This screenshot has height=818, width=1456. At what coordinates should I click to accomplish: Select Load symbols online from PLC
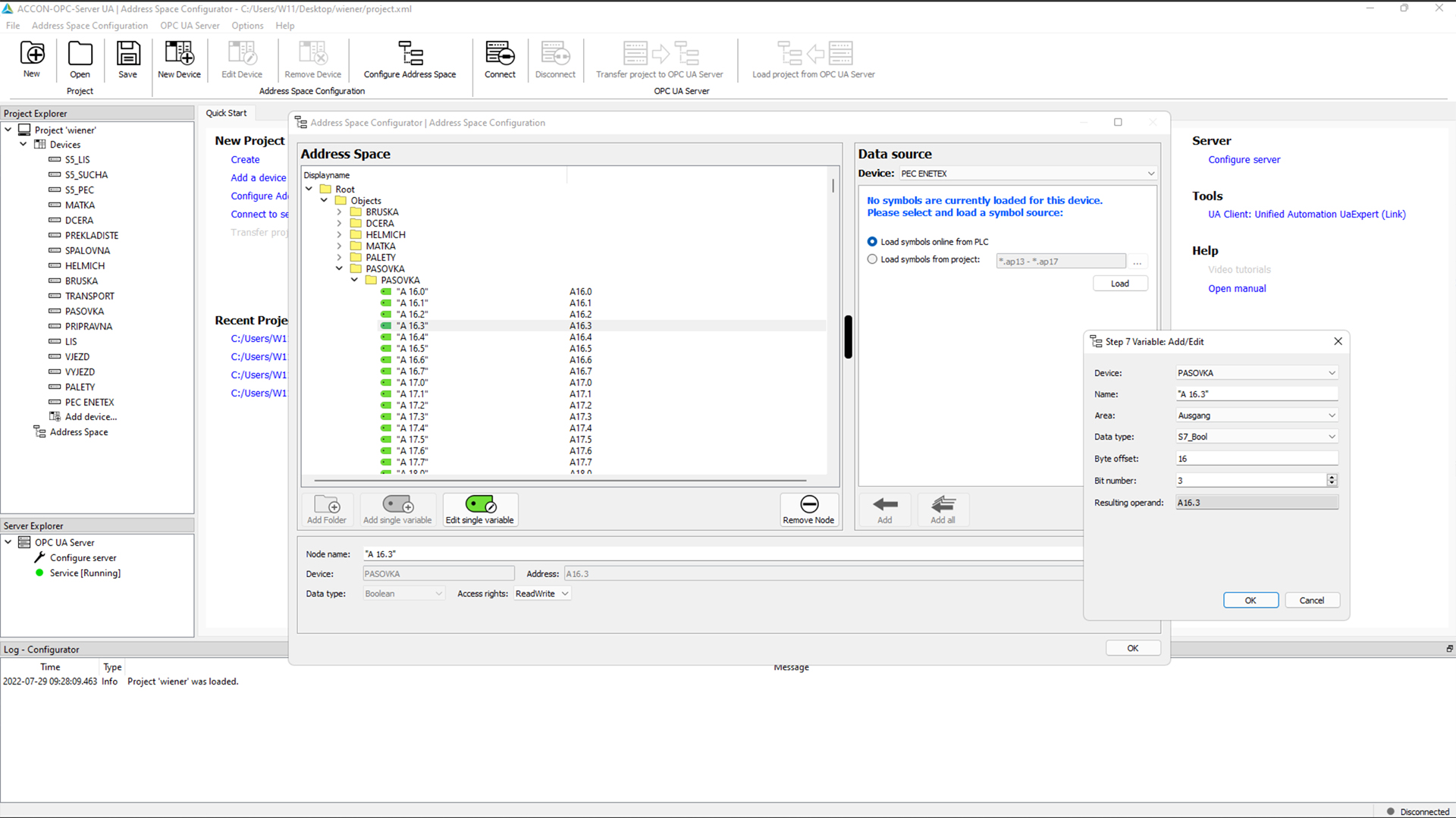872,242
